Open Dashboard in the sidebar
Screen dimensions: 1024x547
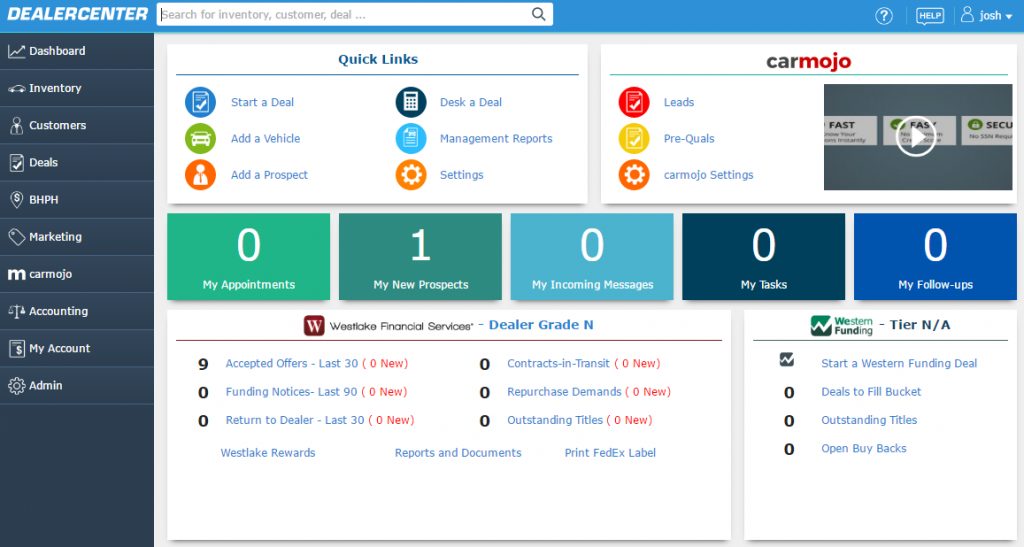tap(77, 51)
